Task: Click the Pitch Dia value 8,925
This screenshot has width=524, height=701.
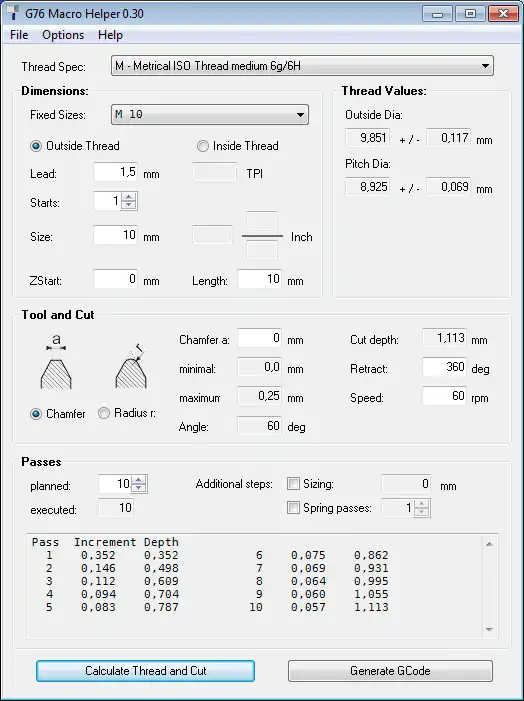Action: (x=368, y=186)
